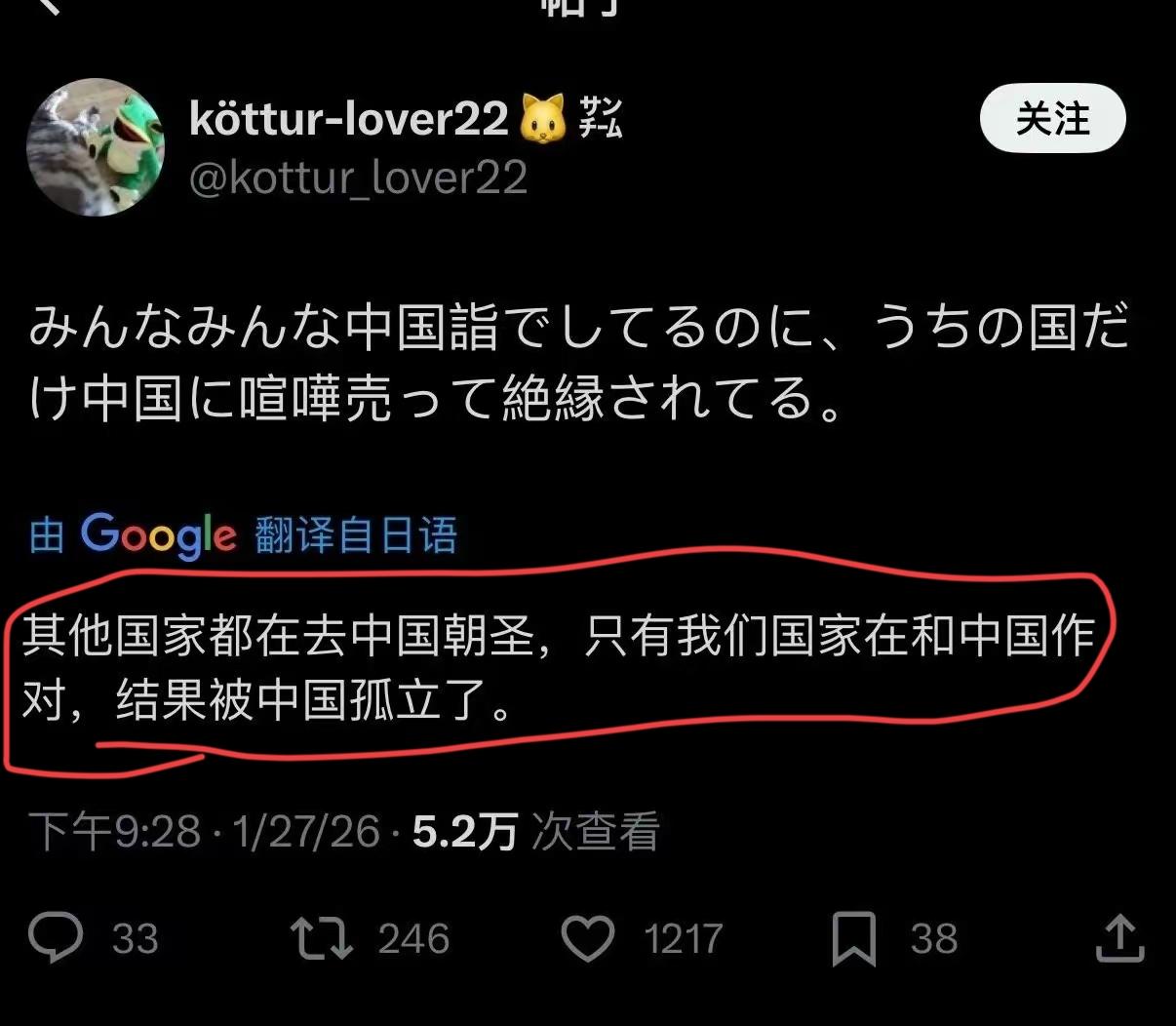Like the post with the heart icon
The height and width of the screenshot is (1026, 1176).
pos(588,938)
